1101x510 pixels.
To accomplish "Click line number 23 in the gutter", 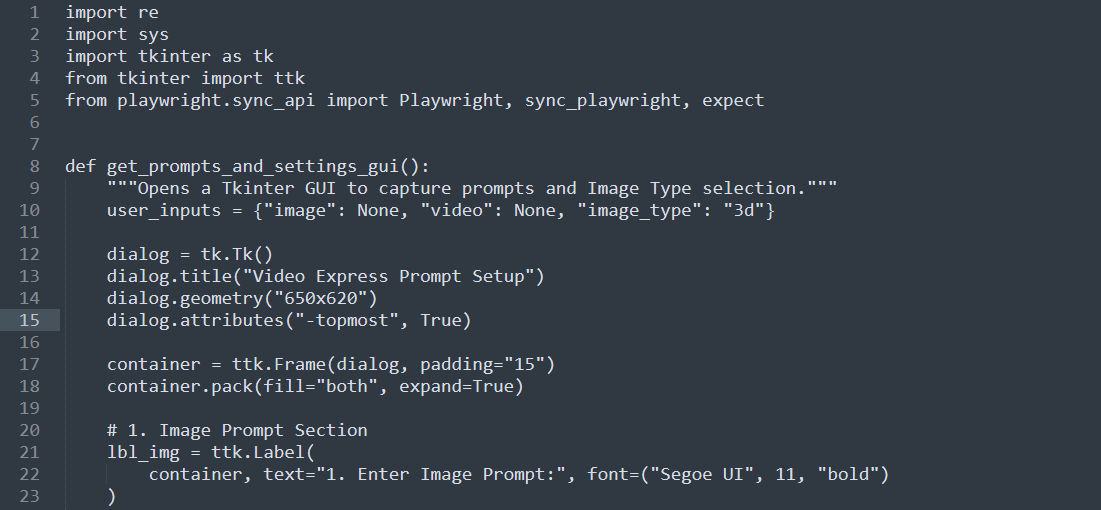I will coord(29,496).
